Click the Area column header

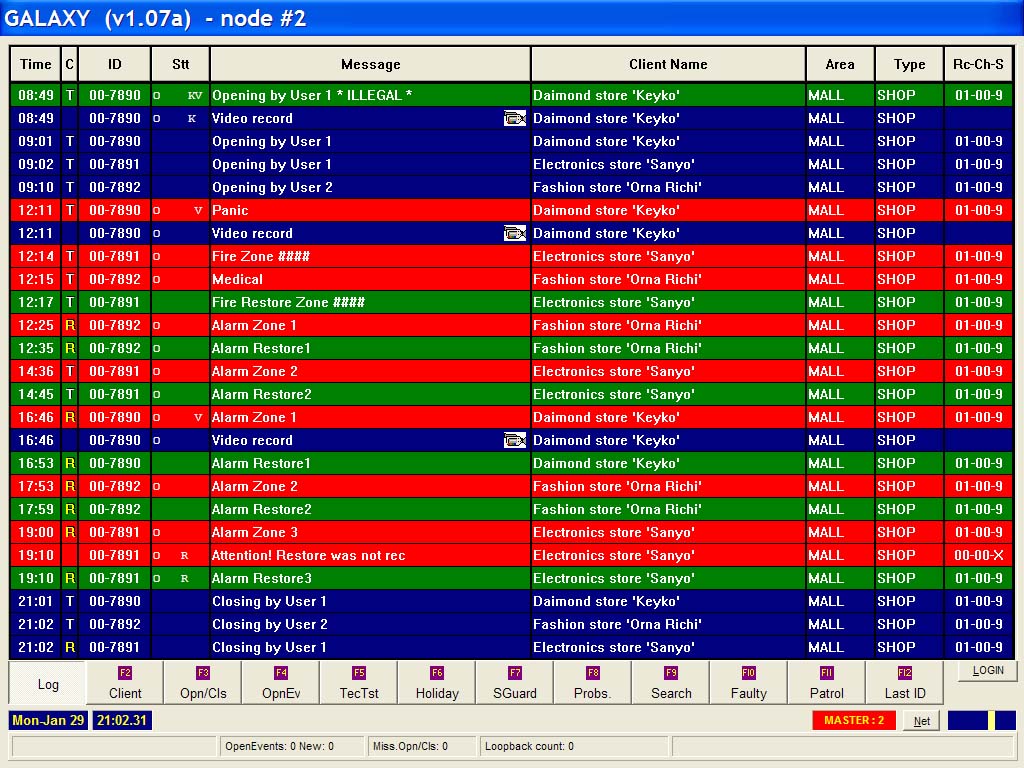click(x=840, y=64)
